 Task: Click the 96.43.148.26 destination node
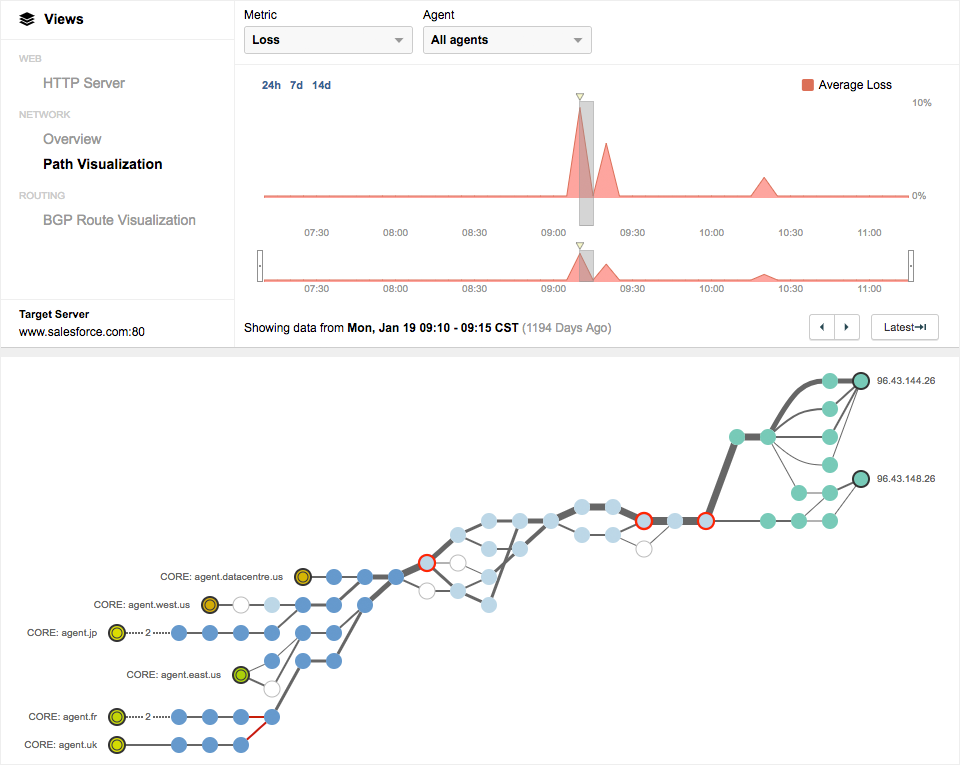click(x=860, y=479)
